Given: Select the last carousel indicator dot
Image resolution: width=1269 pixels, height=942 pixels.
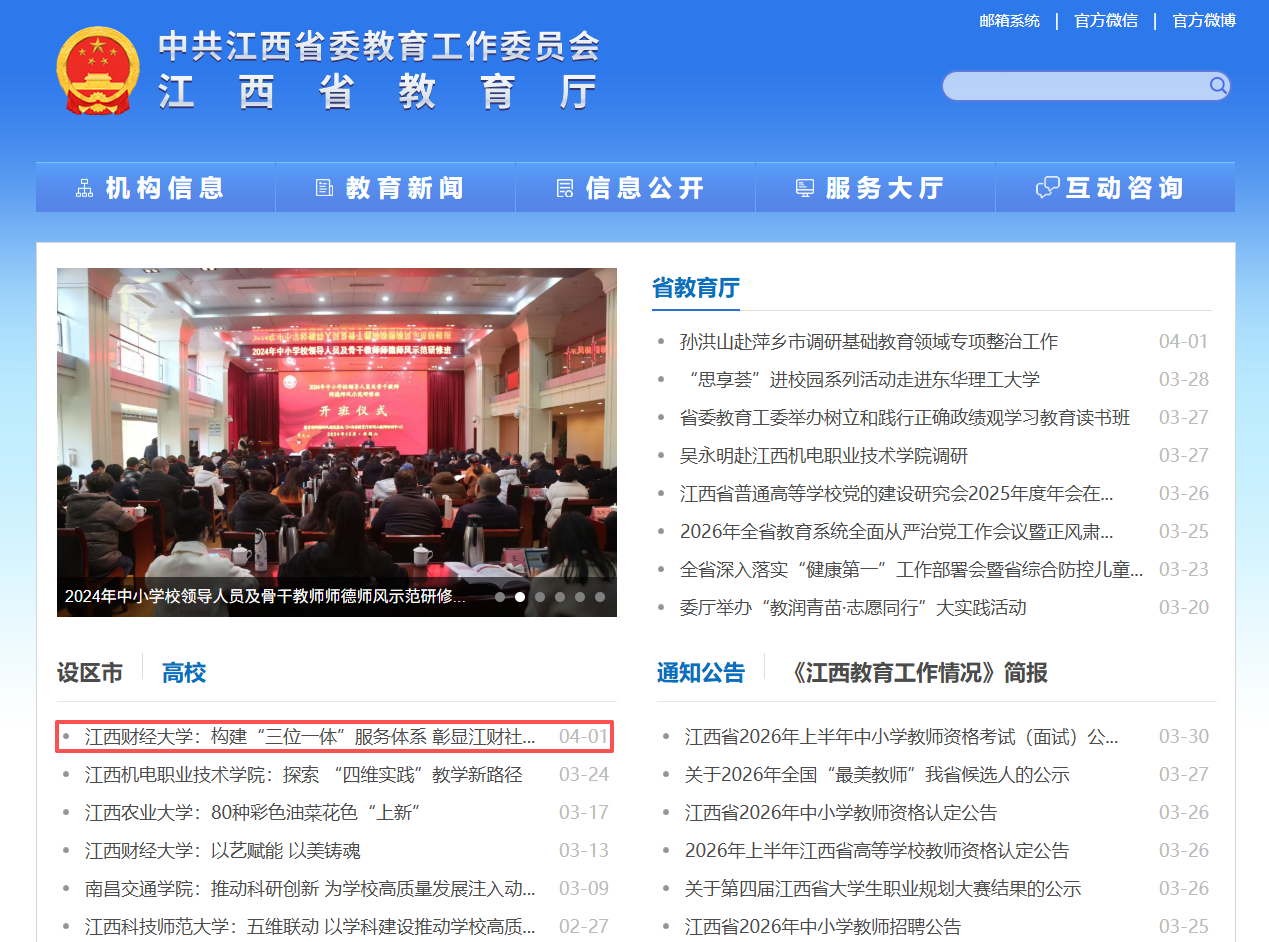Looking at the screenshot, I should tap(600, 597).
